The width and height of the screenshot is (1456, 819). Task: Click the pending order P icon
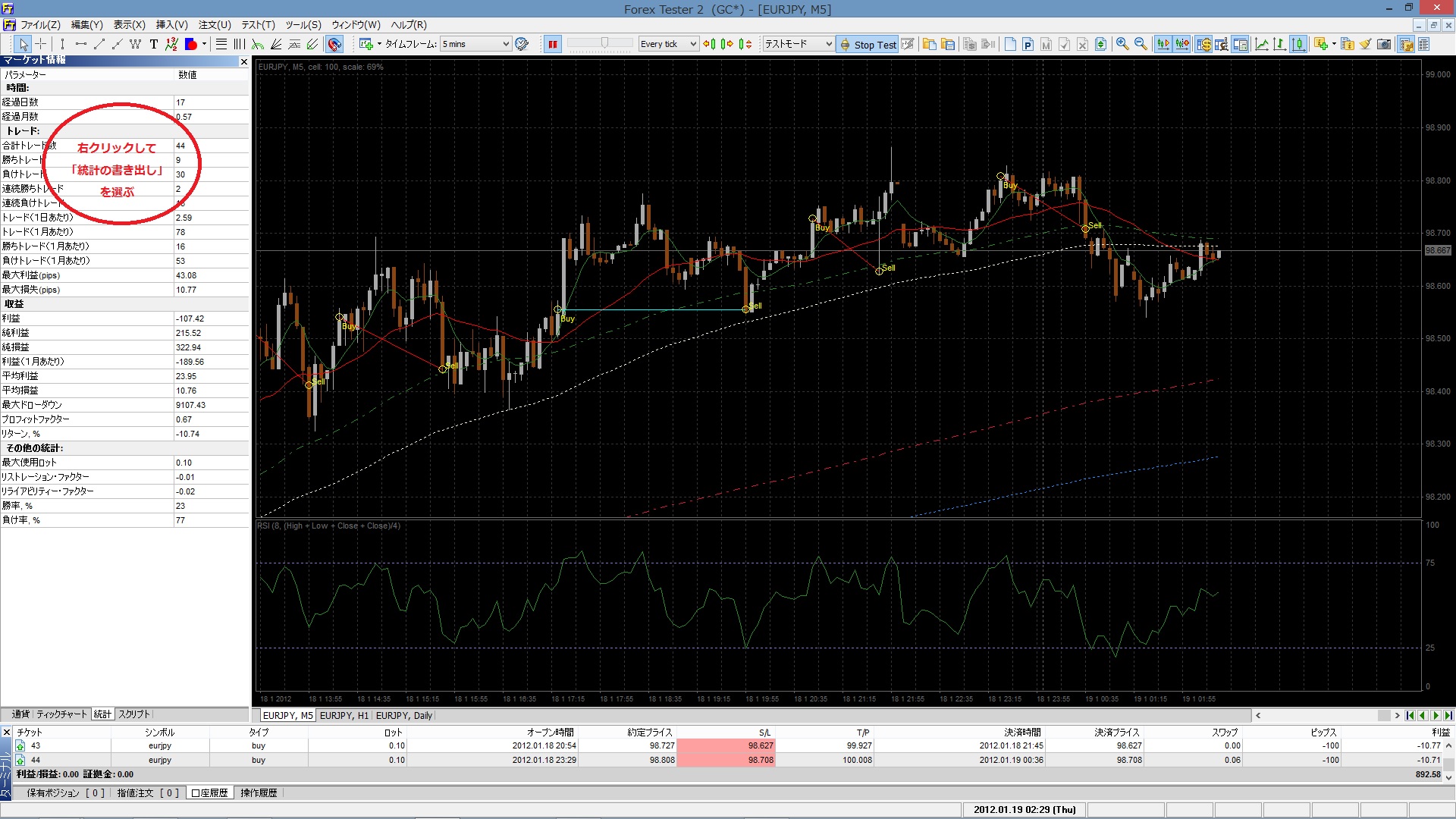[1028, 44]
